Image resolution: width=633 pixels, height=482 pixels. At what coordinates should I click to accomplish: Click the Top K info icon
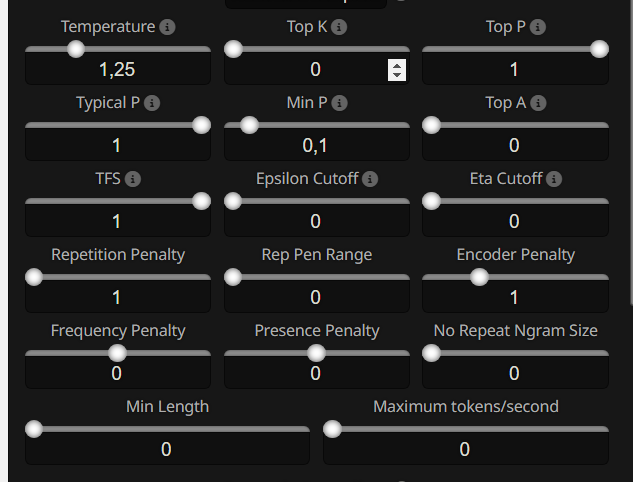[x=339, y=27]
